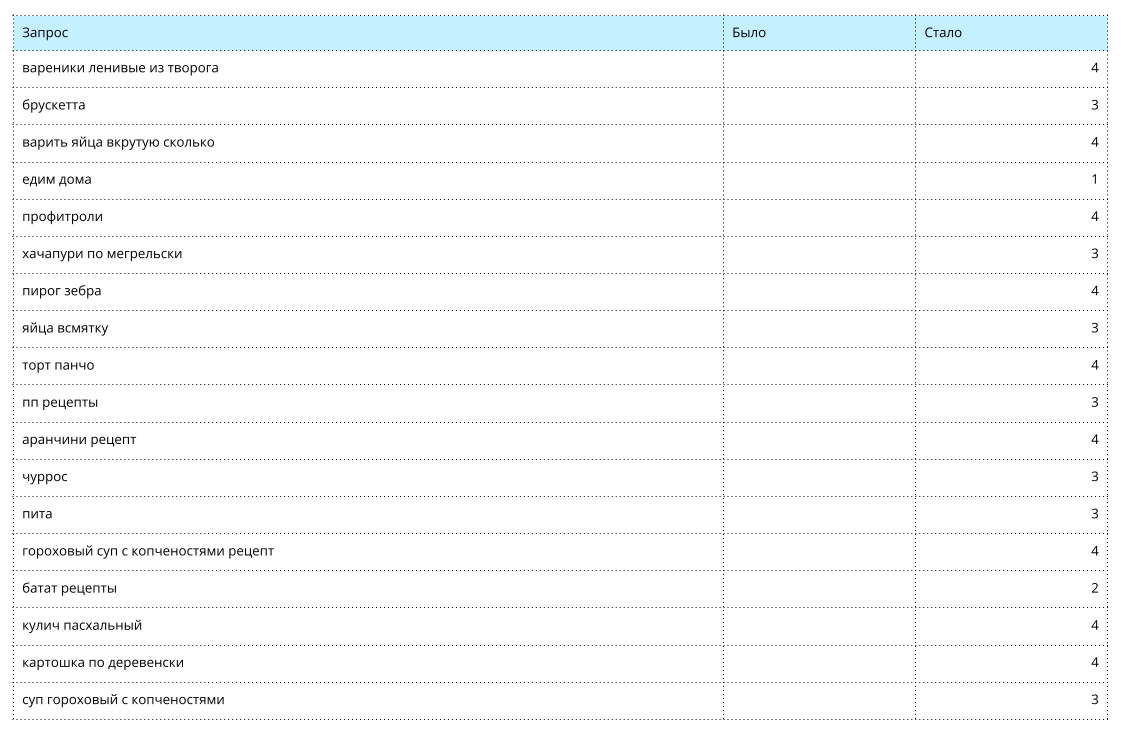Click Стало value 4 for 'пирог зебра'
This screenshot has height=734, width=1121.
(1095, 291)
